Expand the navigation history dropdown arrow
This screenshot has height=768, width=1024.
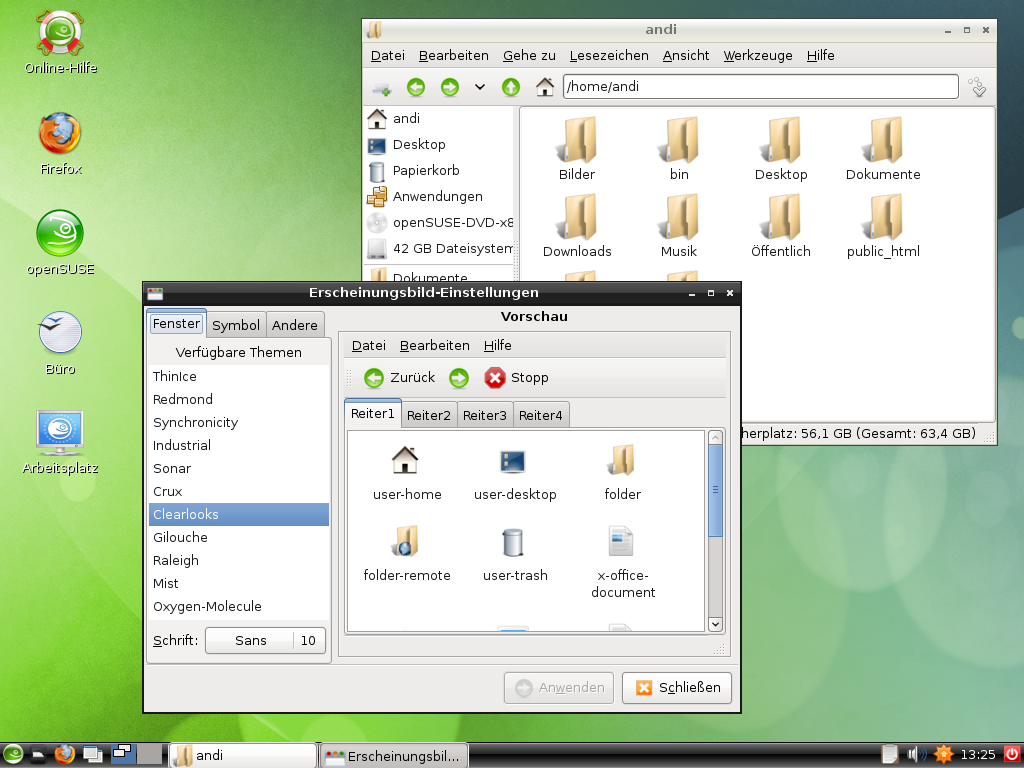(480, 87)
